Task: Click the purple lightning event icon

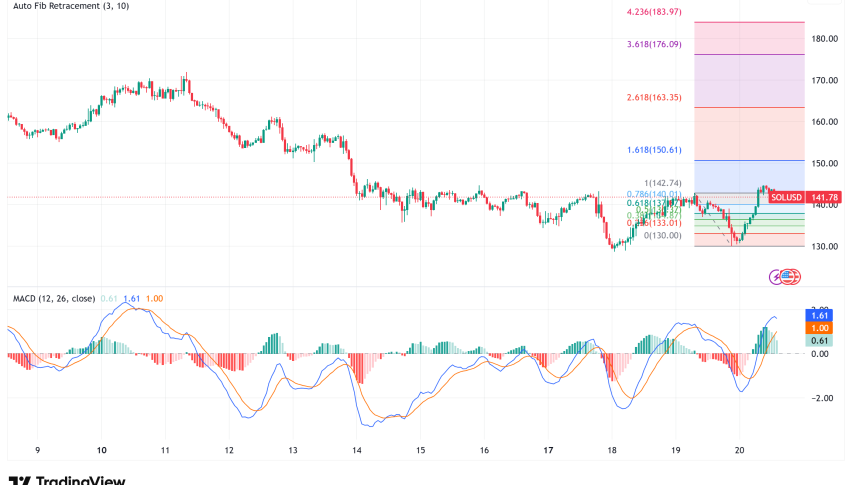Action: 775,276
